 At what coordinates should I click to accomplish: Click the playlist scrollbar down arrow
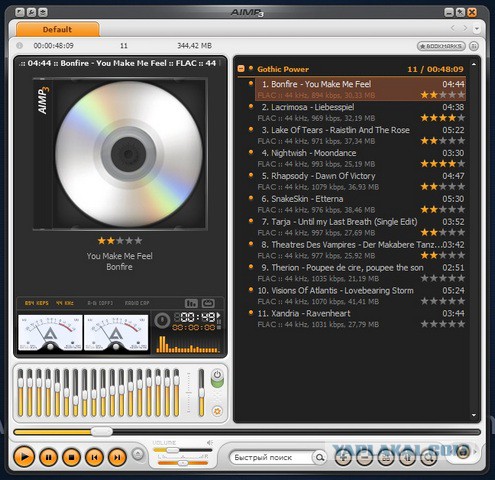coord(474,415)
